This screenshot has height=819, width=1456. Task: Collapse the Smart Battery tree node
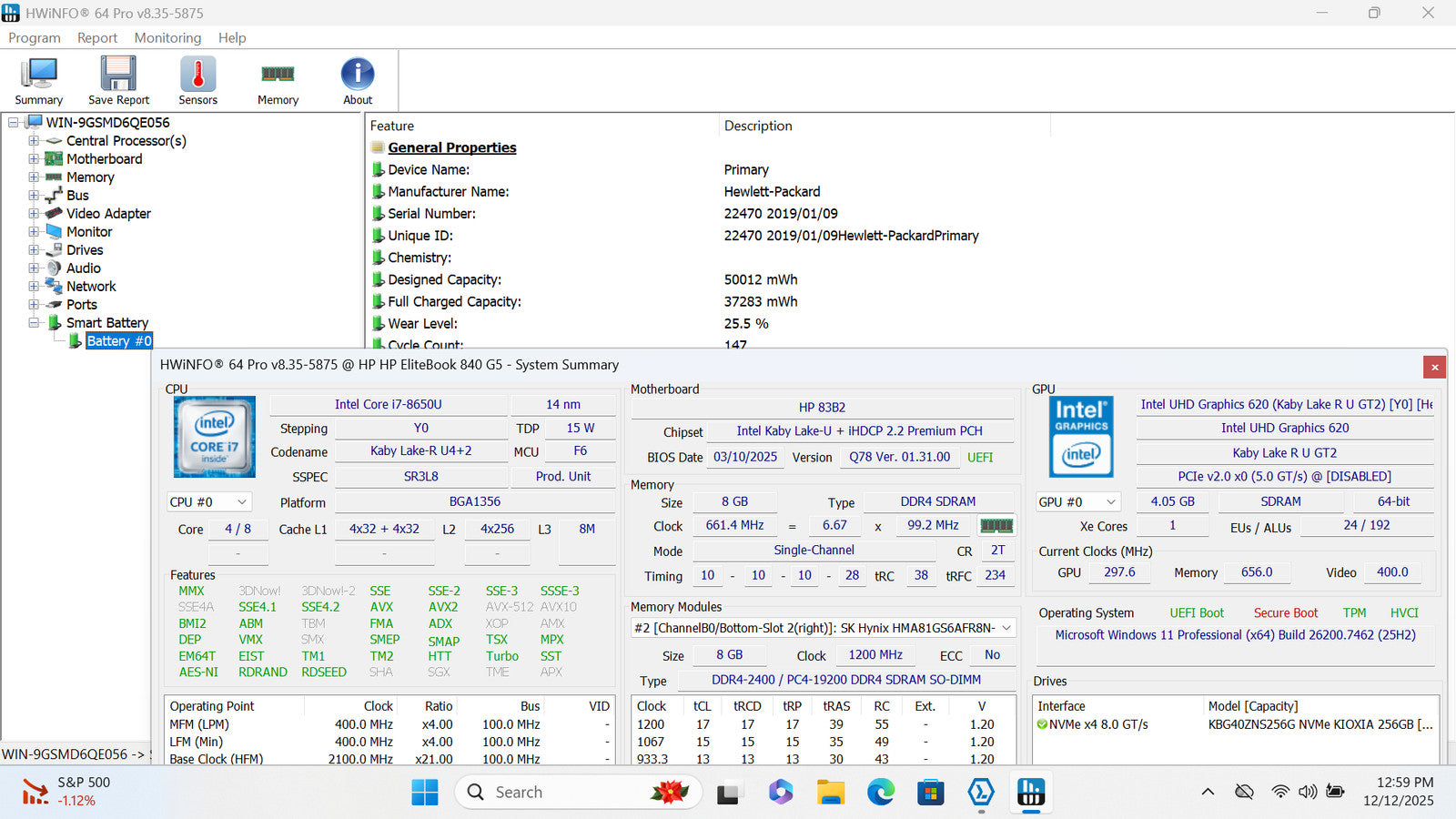[x=34, y=323]
